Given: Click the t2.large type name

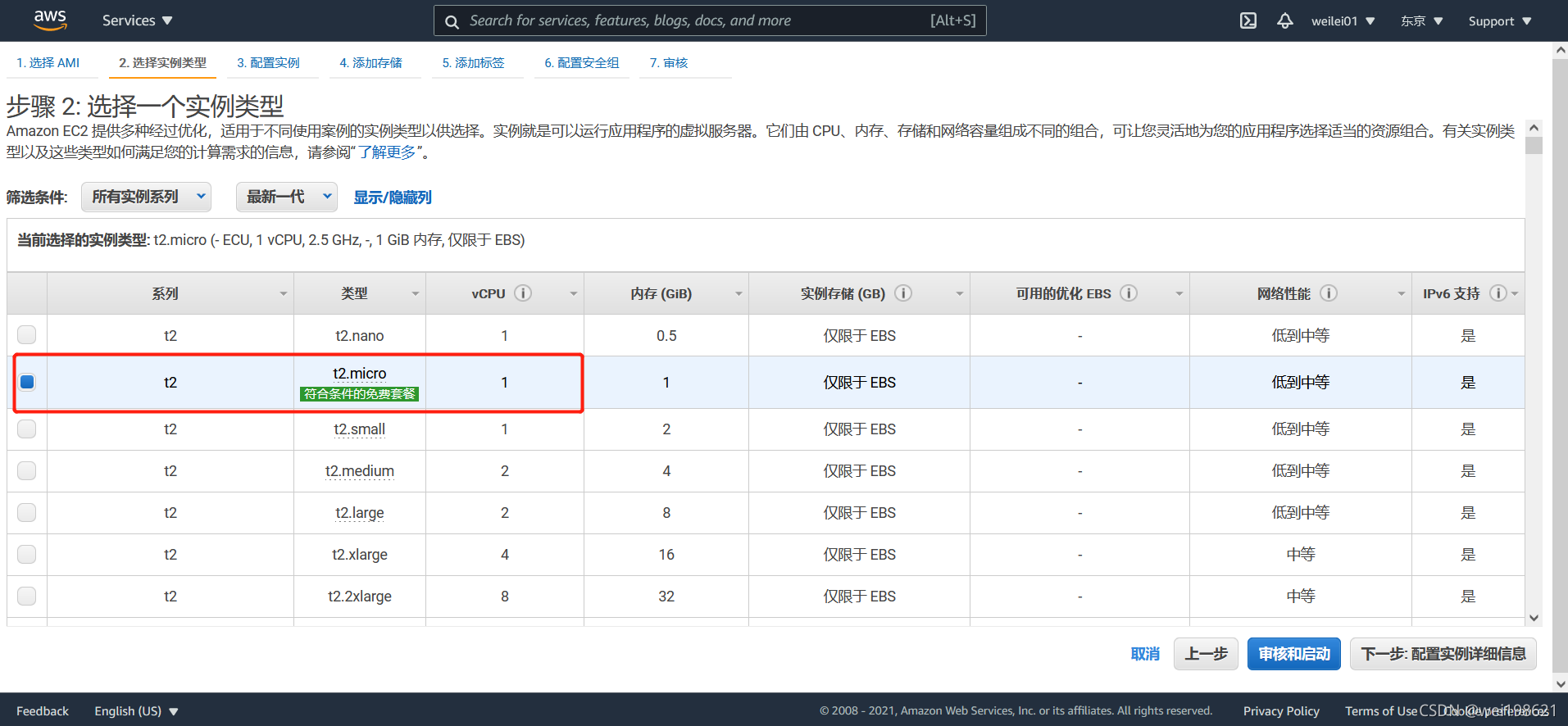Looking at the screenshot, I should click(359, 513).
